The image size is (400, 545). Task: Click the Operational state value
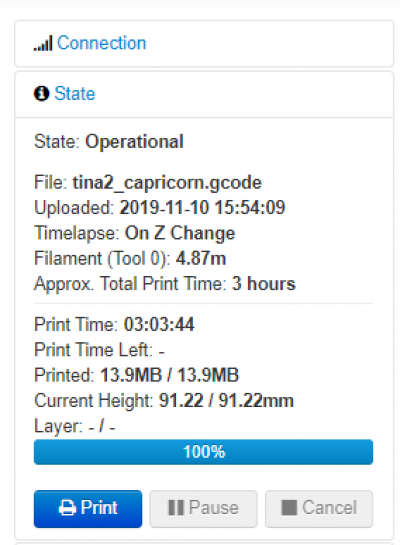[x=134, y=142]
